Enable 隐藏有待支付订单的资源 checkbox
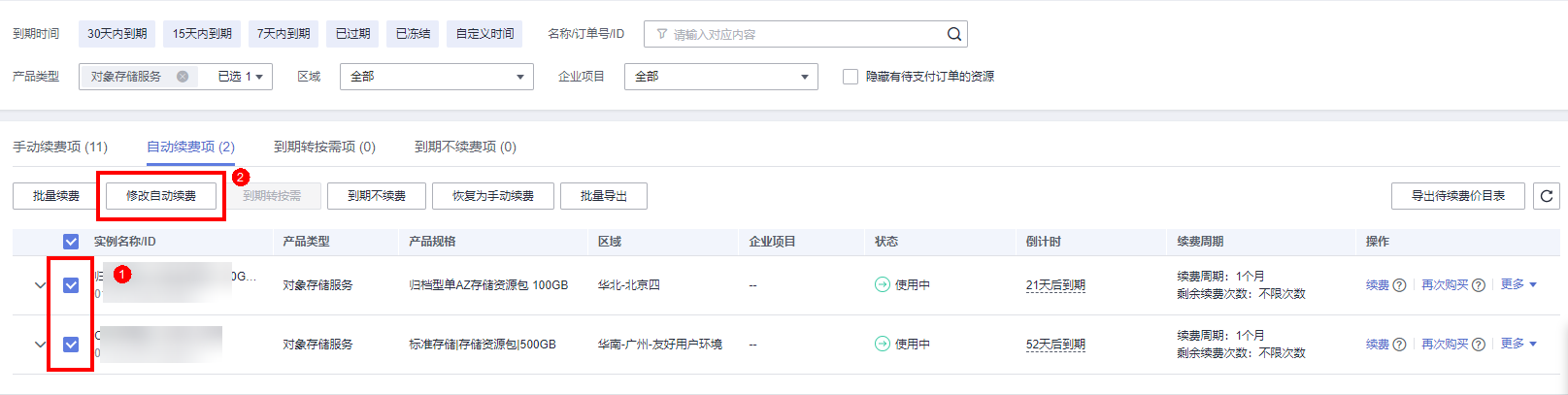This screenshot has height=395, width=1568. [851, 77]
